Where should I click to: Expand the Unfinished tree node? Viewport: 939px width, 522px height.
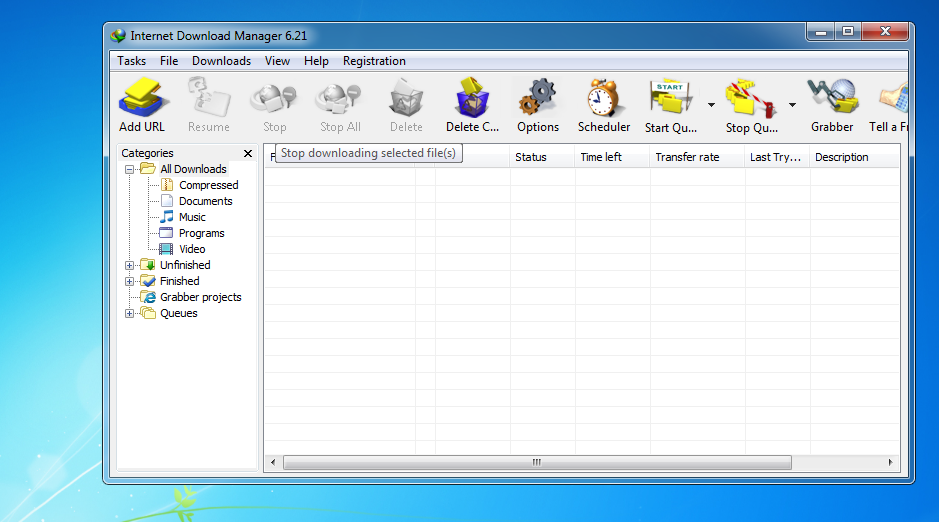pos(129,265)
